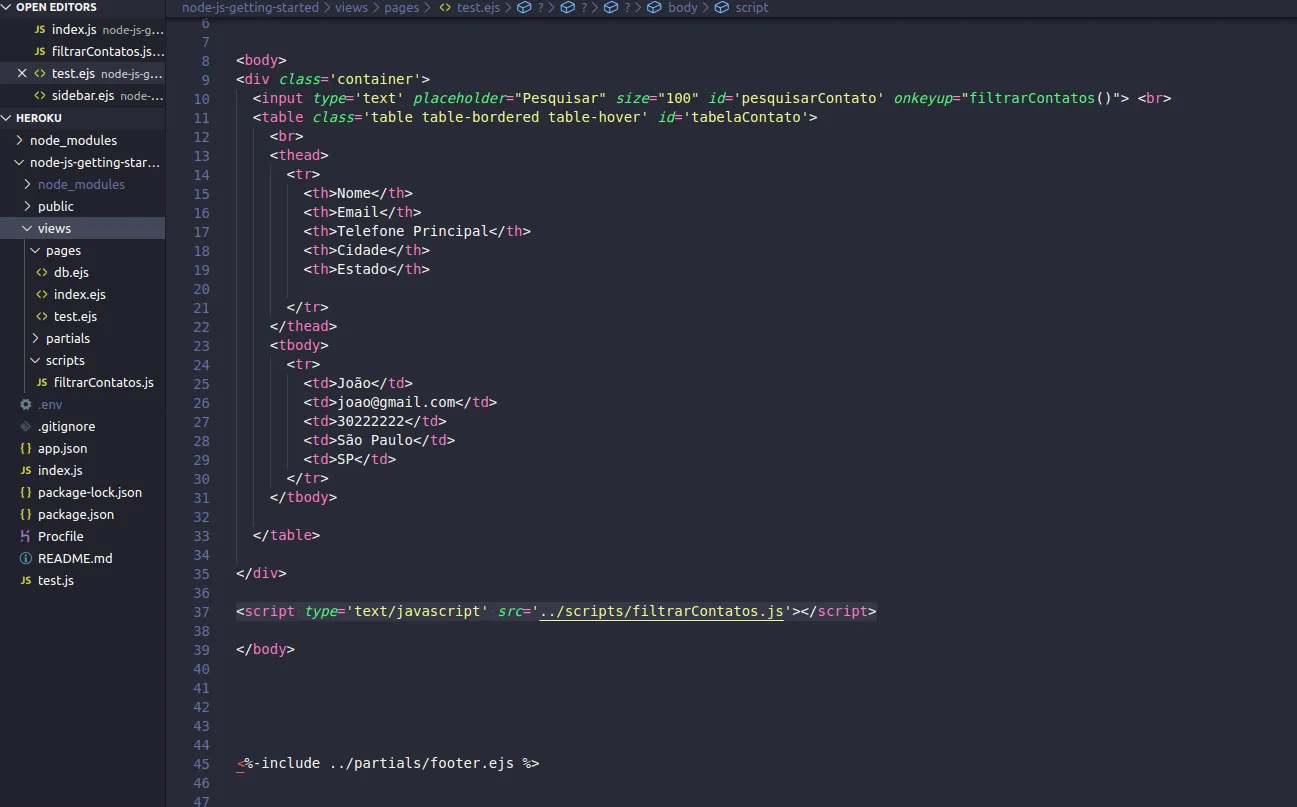This screenshot has height=807, width=1297.
Task: Click line number 37 in the gutter
Action: click(x=201, y=611)
